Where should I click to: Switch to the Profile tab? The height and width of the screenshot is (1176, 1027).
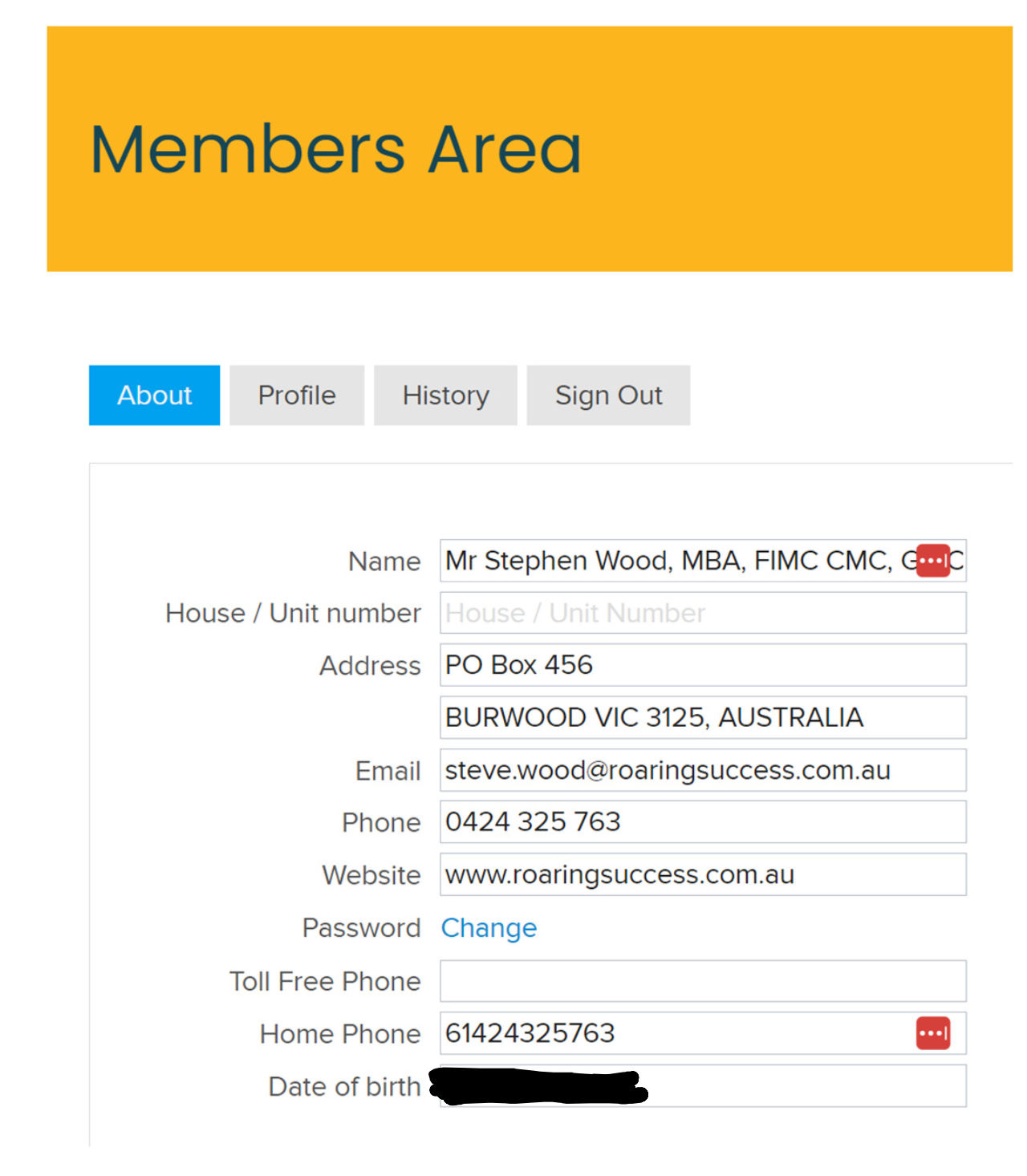[296, 395]
